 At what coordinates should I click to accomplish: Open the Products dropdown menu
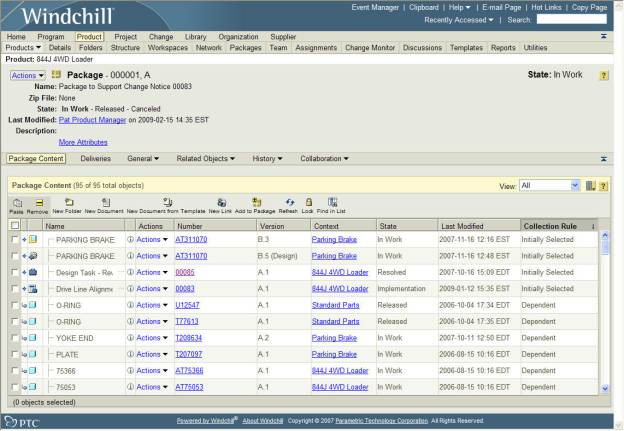point(23,48)
